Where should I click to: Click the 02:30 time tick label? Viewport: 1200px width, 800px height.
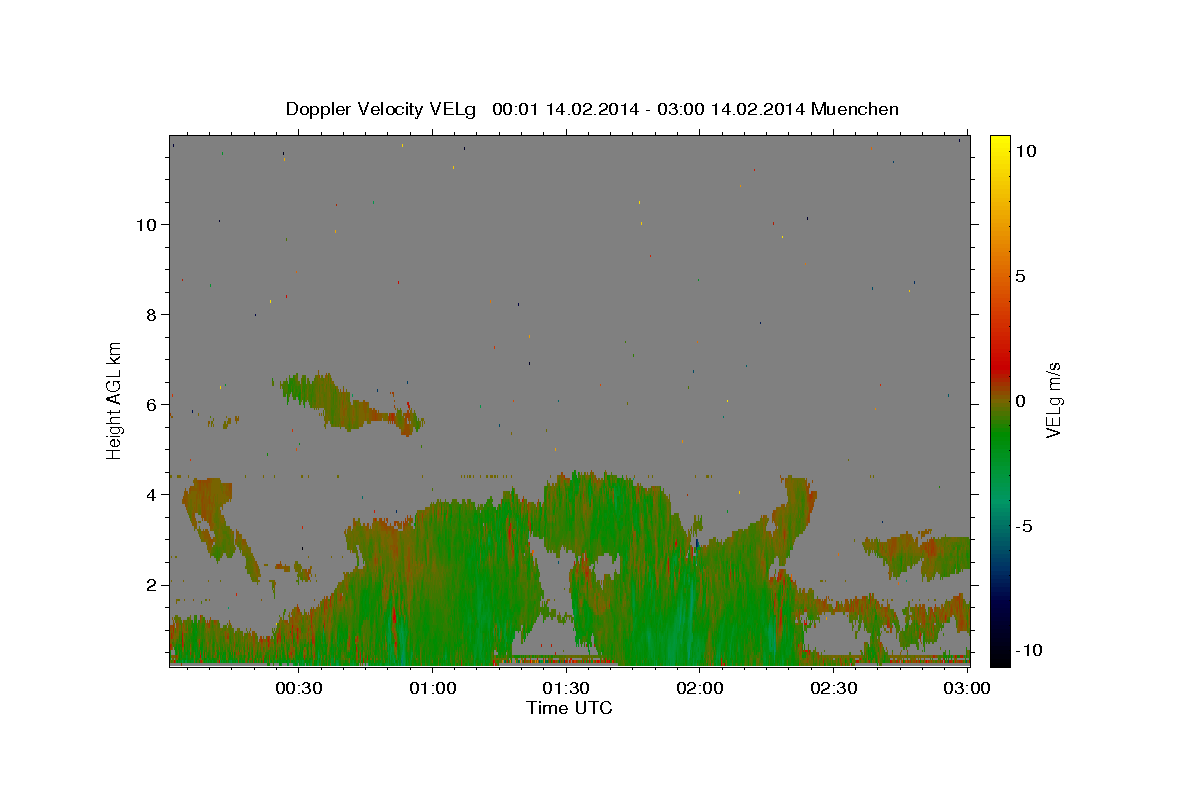[833, 688]
